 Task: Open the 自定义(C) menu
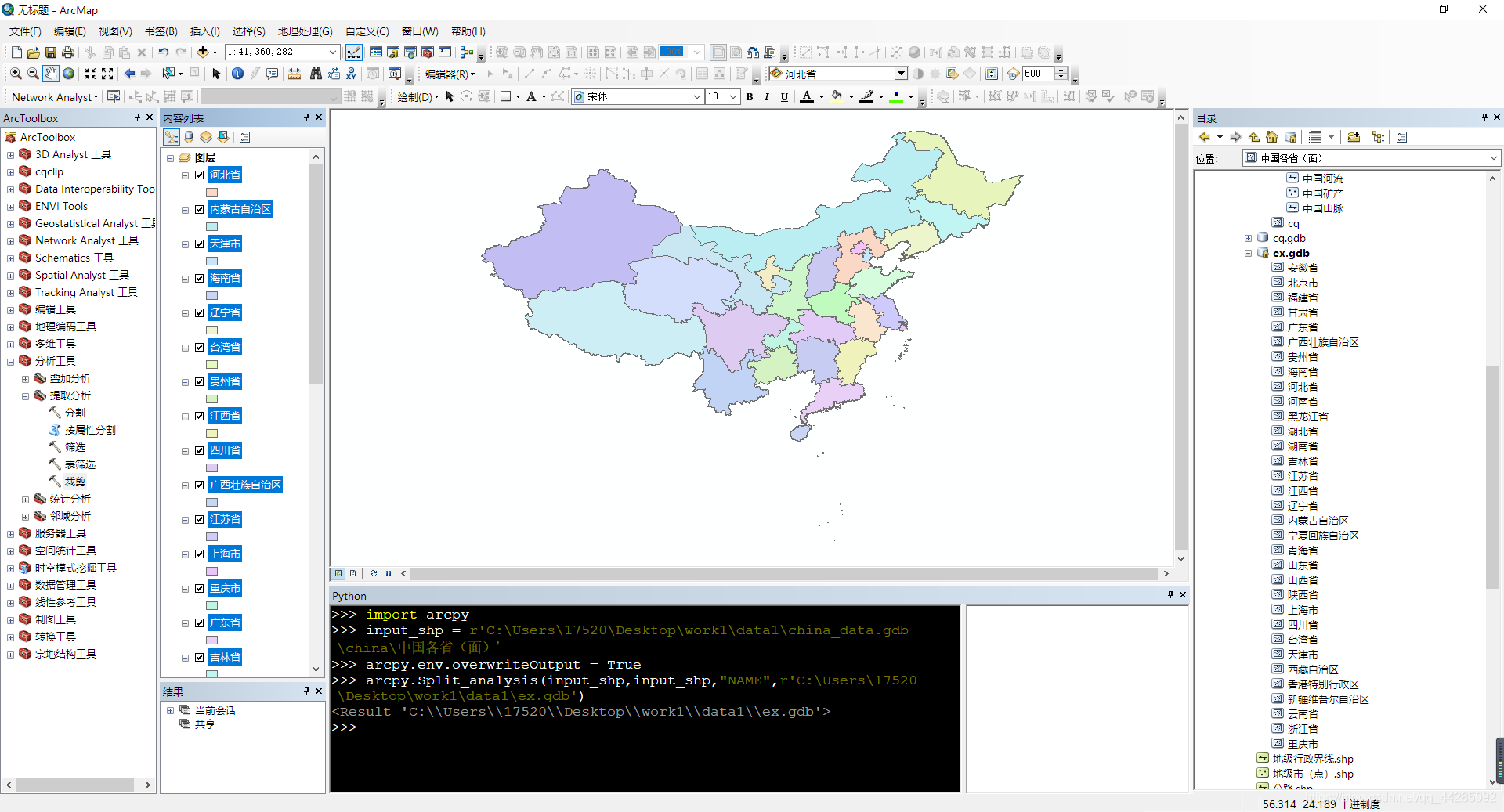[367, 31]
